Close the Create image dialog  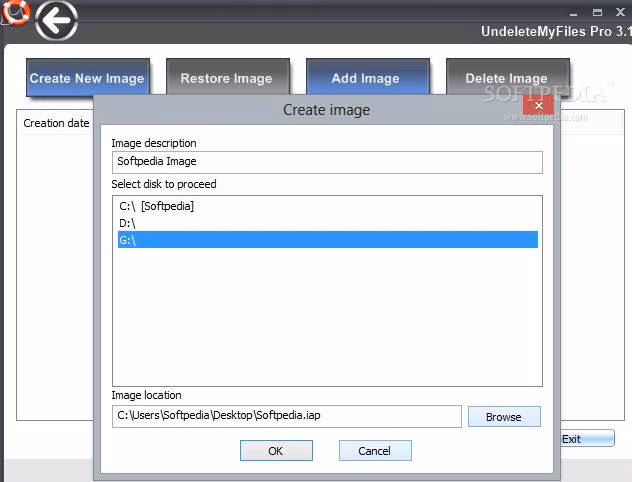(538, 106)
